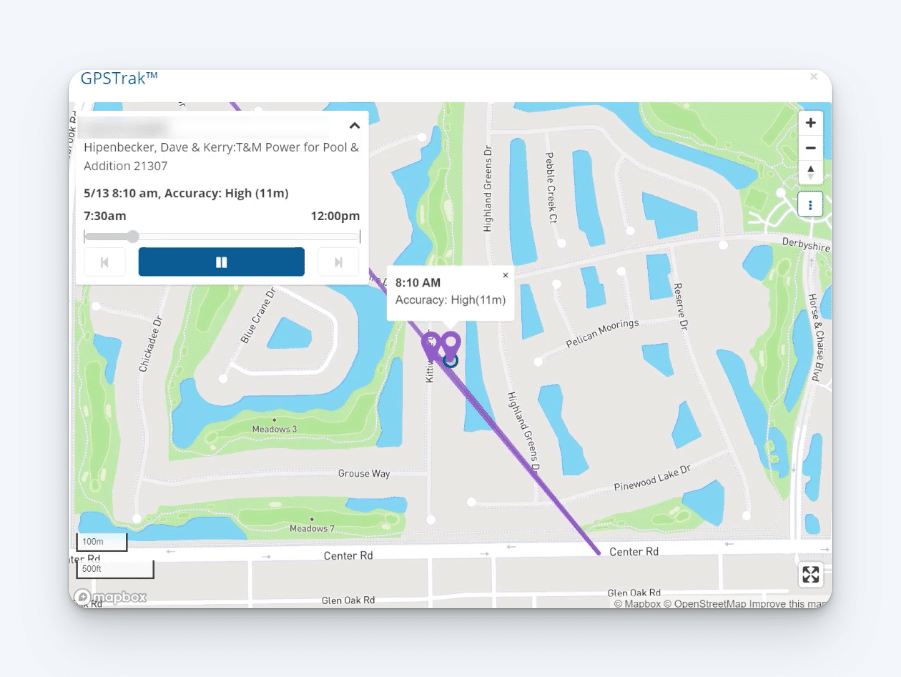Click the blue current position circle

(x=451, y=361)
